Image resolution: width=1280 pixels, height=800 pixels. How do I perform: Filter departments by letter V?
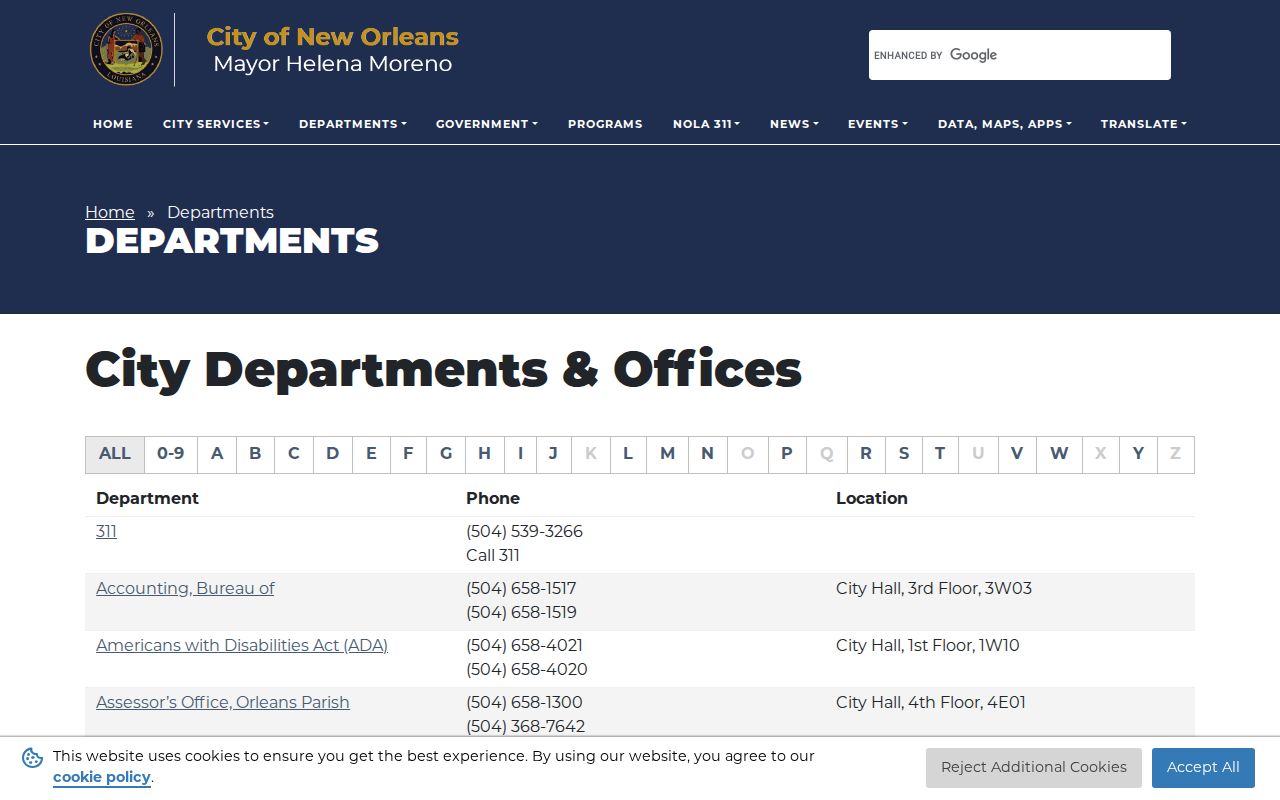click(1017, 454)
